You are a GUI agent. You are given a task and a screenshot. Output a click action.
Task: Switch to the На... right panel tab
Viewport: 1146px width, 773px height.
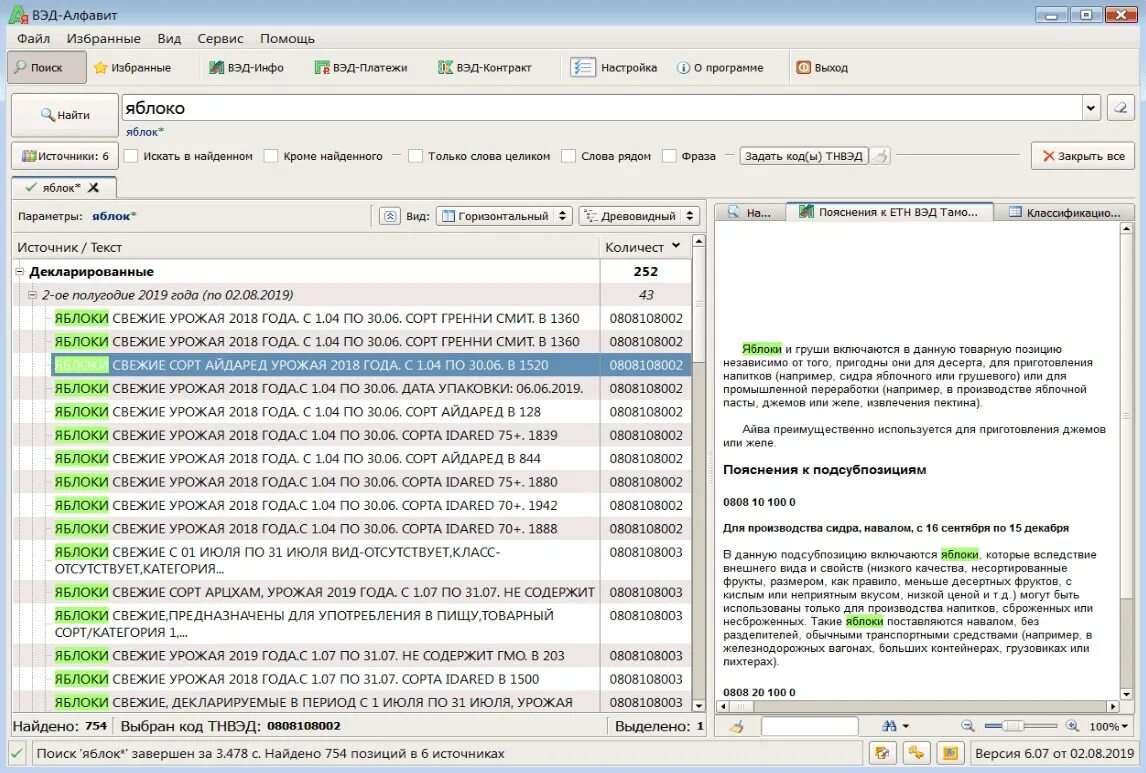pos(749,213)
